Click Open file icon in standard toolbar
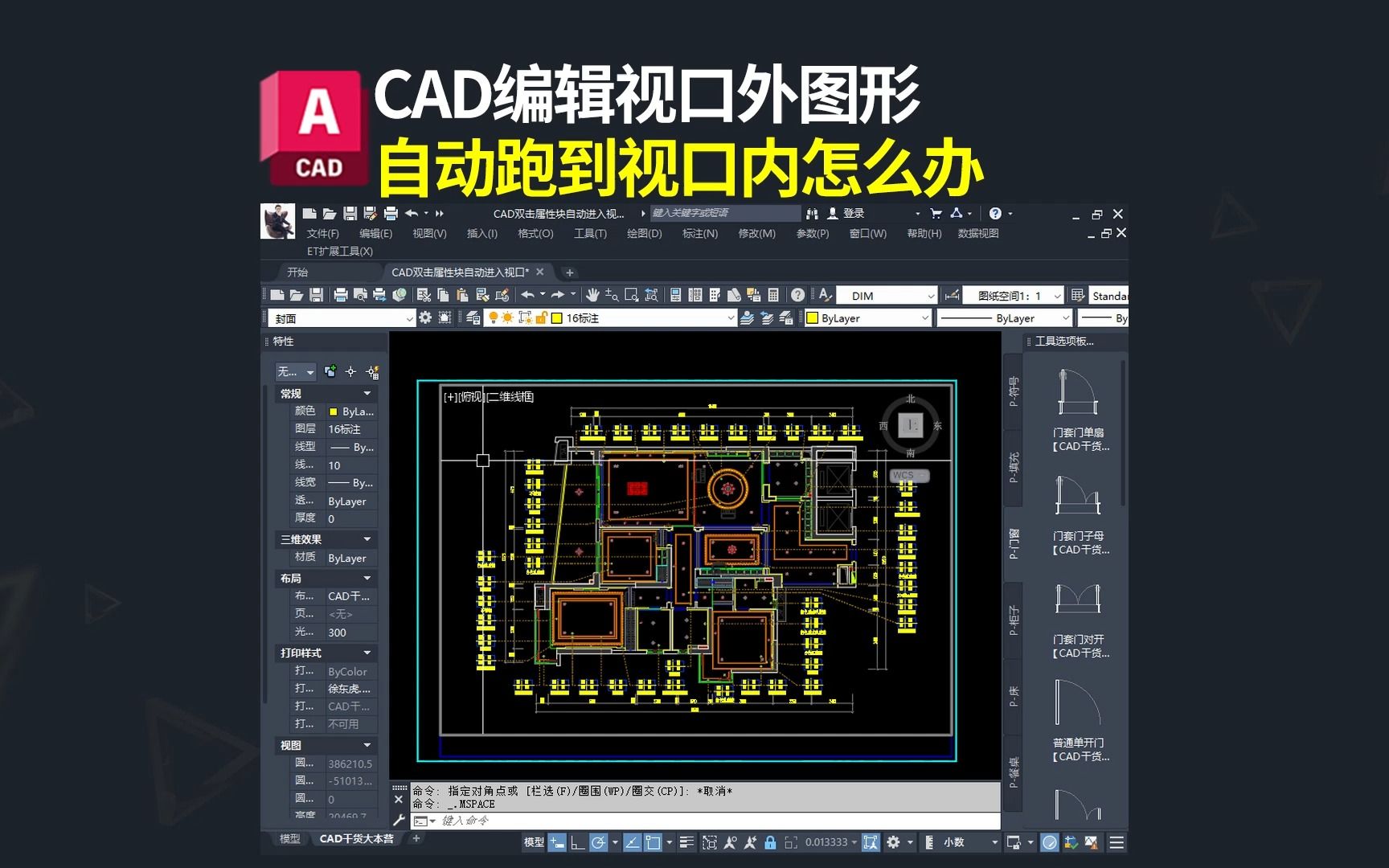Viewport: 1389px width, 868px height. pos(297,296)
